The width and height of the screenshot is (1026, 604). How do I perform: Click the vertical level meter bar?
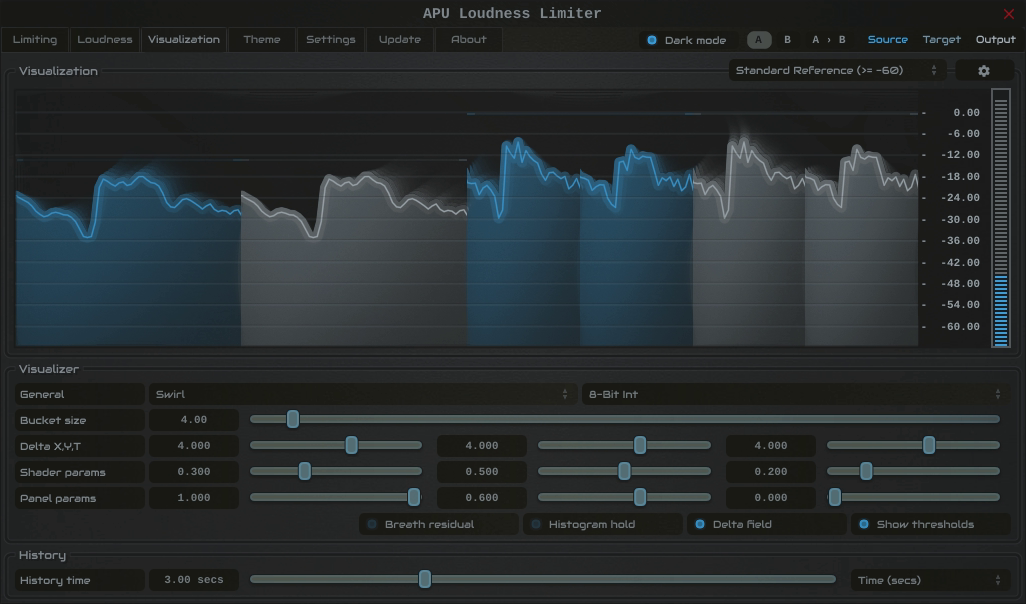(x=1000, y=218)
